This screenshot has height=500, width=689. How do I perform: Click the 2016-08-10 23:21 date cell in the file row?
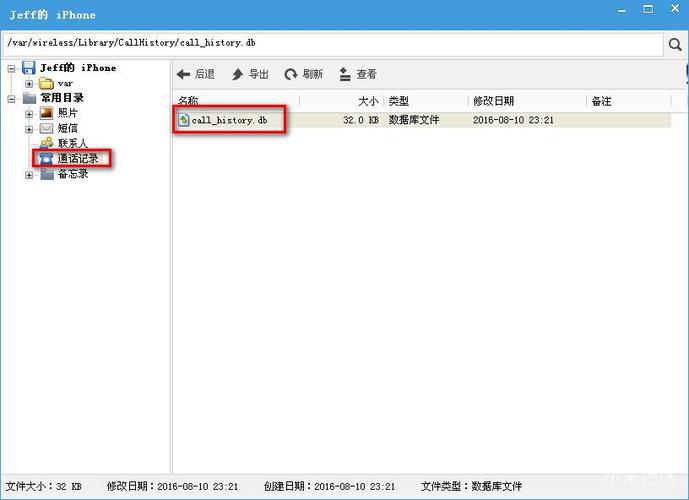(513, 120)
